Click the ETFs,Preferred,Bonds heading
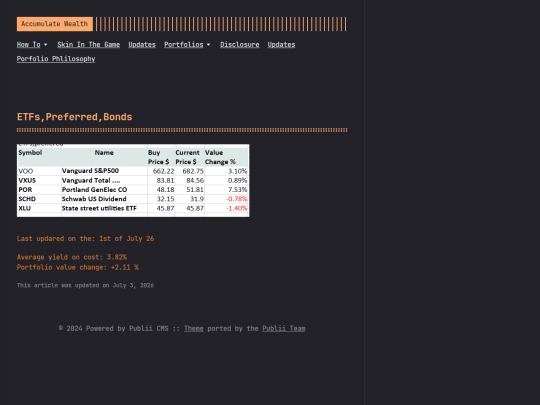 tap(74, 117)
